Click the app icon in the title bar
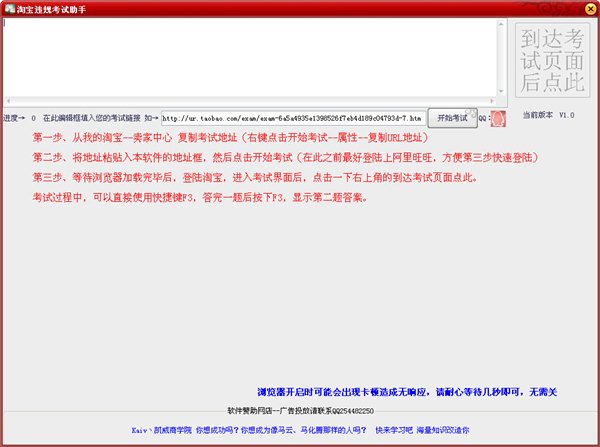The image size is (600, 447). [9, 8]
